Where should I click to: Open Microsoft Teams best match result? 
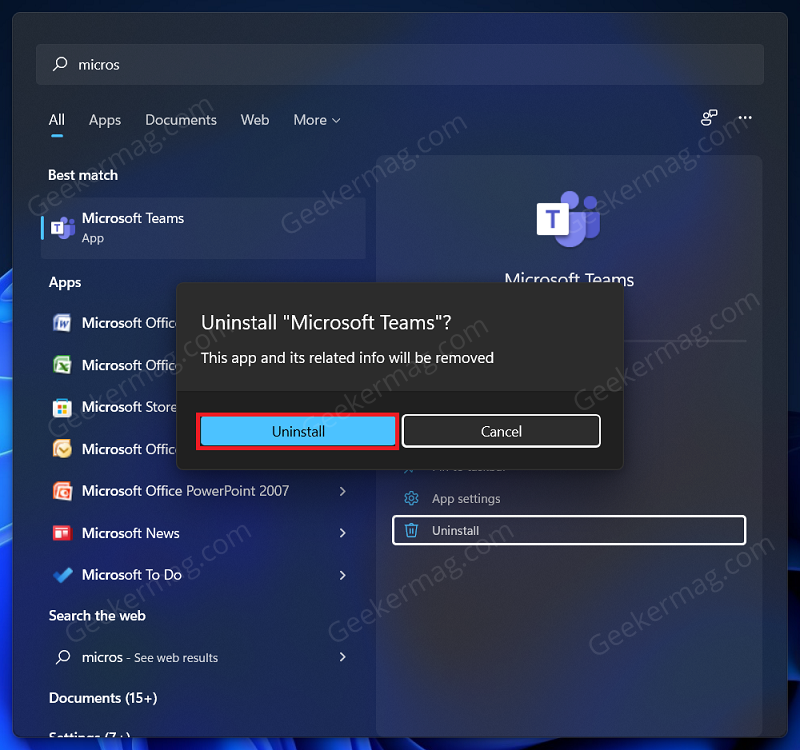tap(203, 228)
